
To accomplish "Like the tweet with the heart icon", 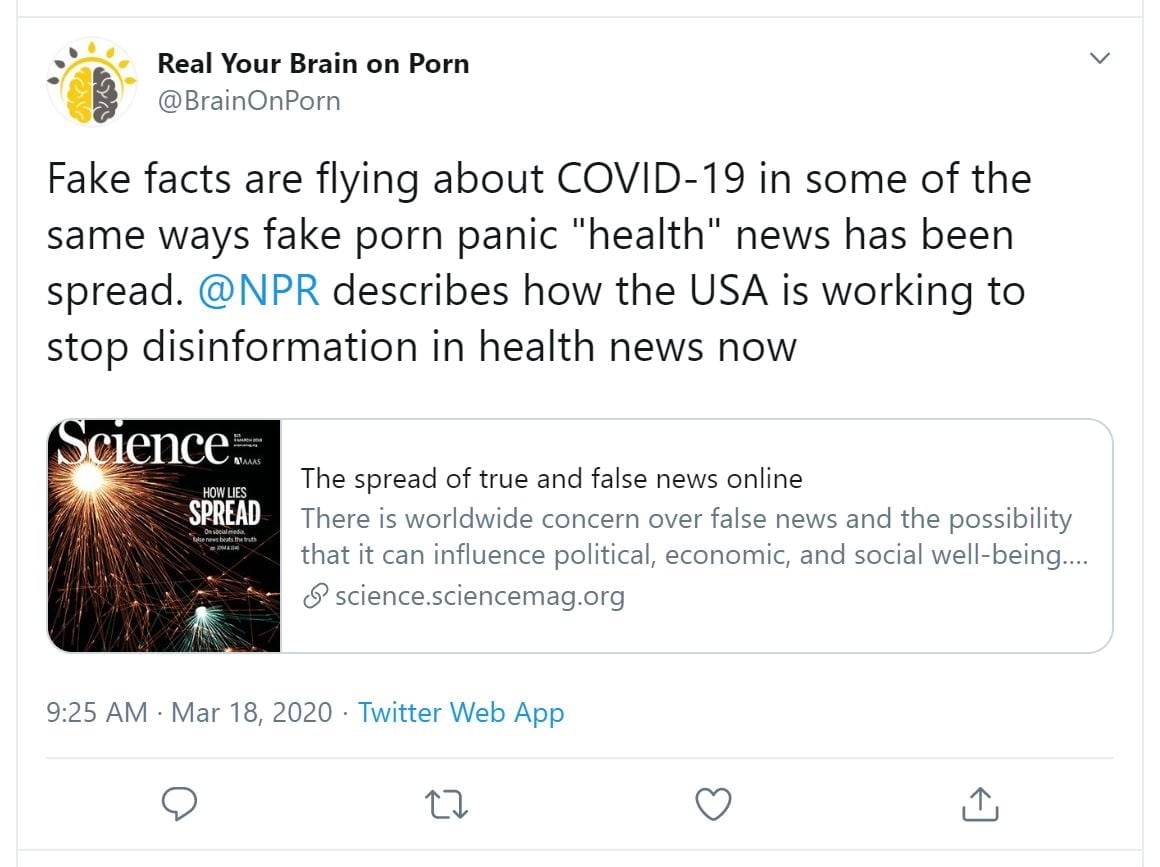I will pos(713,803).
